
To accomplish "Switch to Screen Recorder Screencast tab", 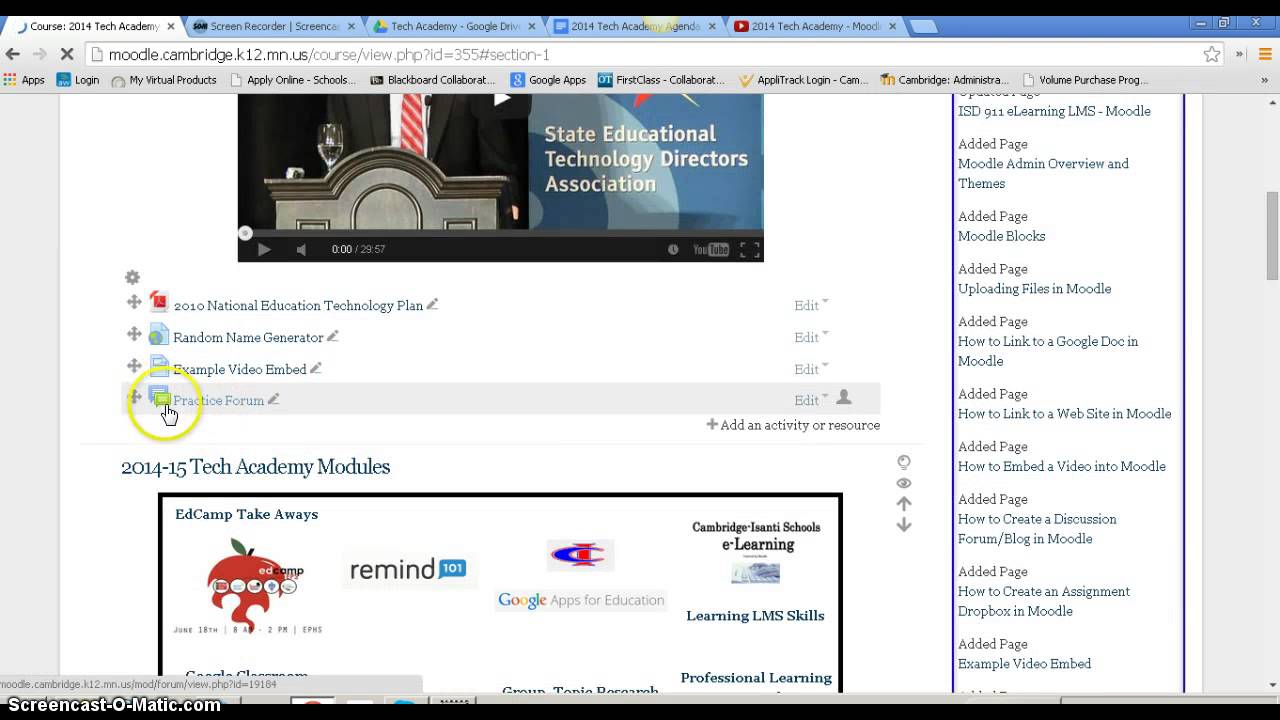I will [273, 26].
